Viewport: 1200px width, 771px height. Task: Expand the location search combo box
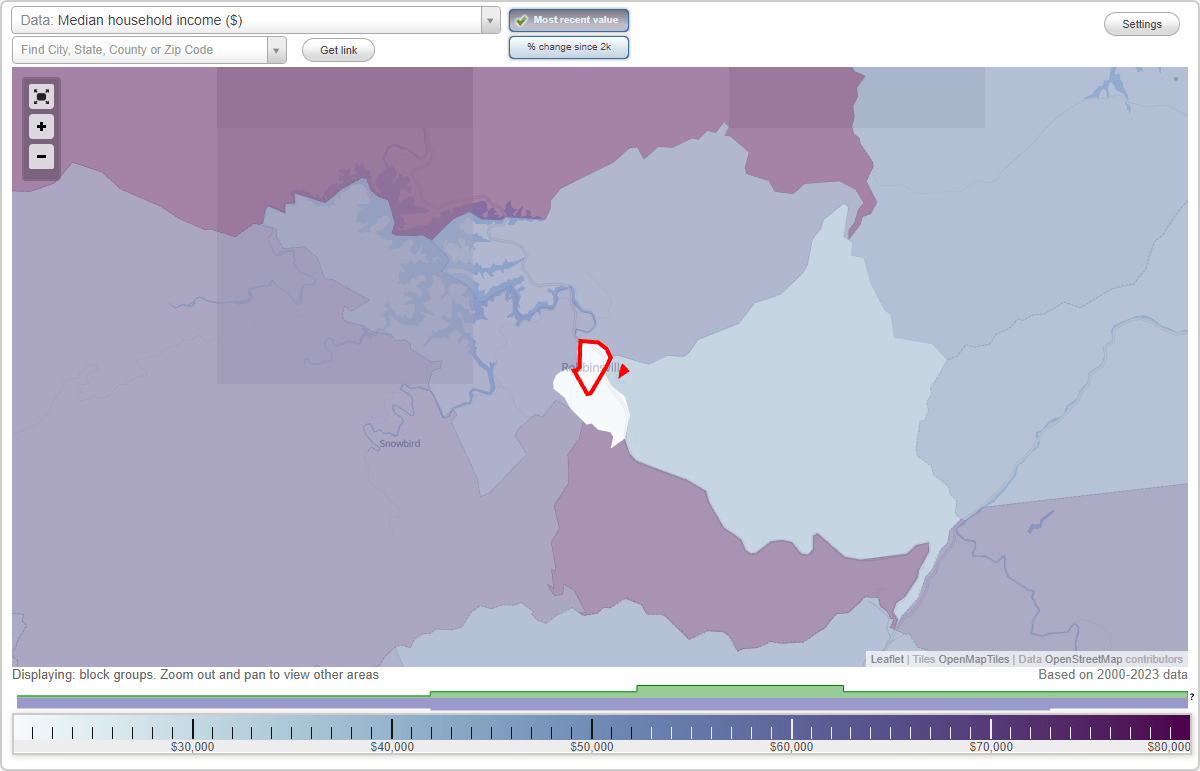click(277, 49)
